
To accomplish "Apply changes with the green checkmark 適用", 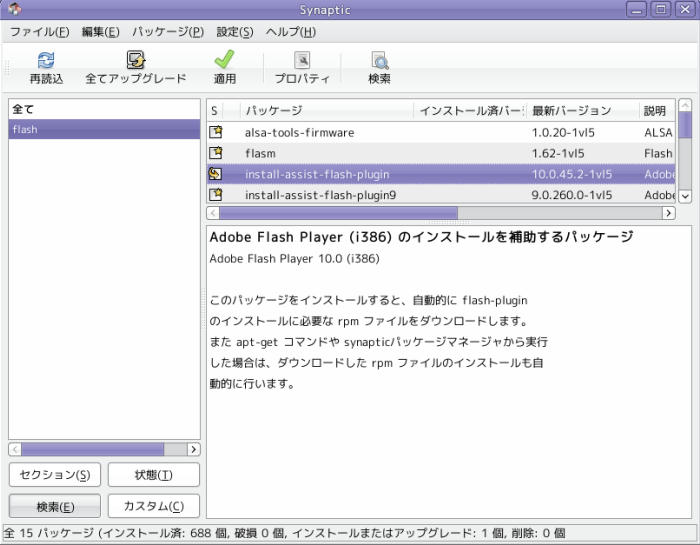I will tap(224, 59).
